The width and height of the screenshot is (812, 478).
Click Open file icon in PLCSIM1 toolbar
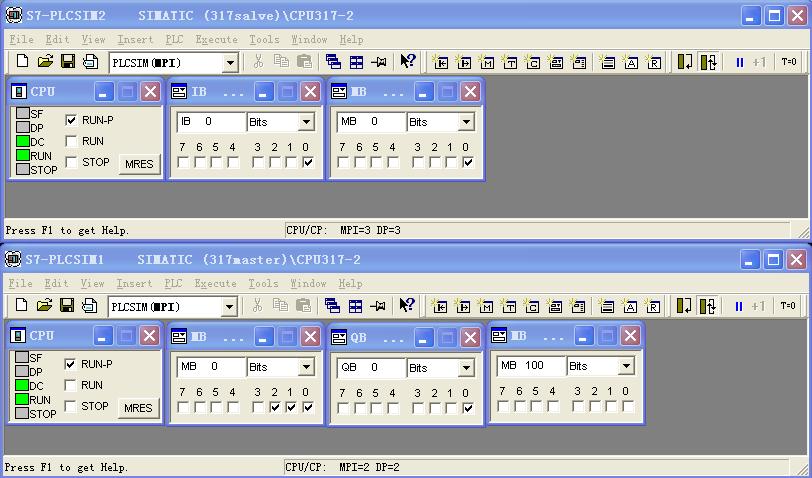pos(44,306)
